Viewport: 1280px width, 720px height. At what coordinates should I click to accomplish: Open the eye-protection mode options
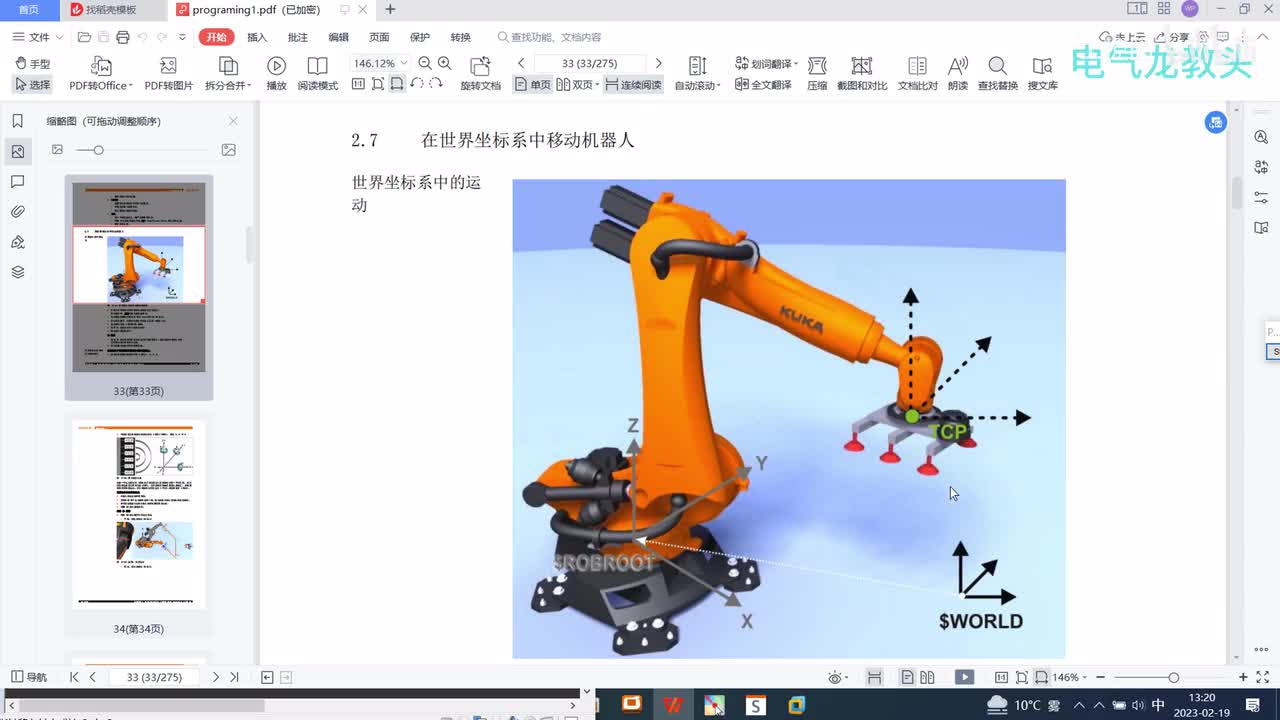tap(836, 677)
